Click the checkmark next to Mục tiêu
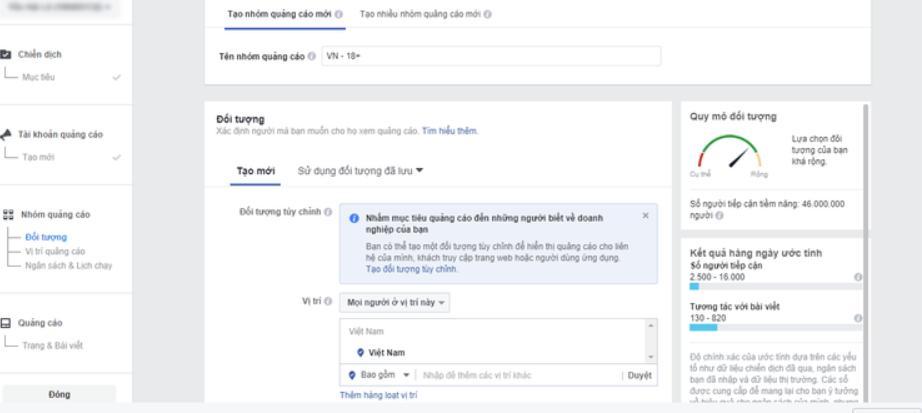The height and width of the screenshot is (413, 922). (116, 77)
